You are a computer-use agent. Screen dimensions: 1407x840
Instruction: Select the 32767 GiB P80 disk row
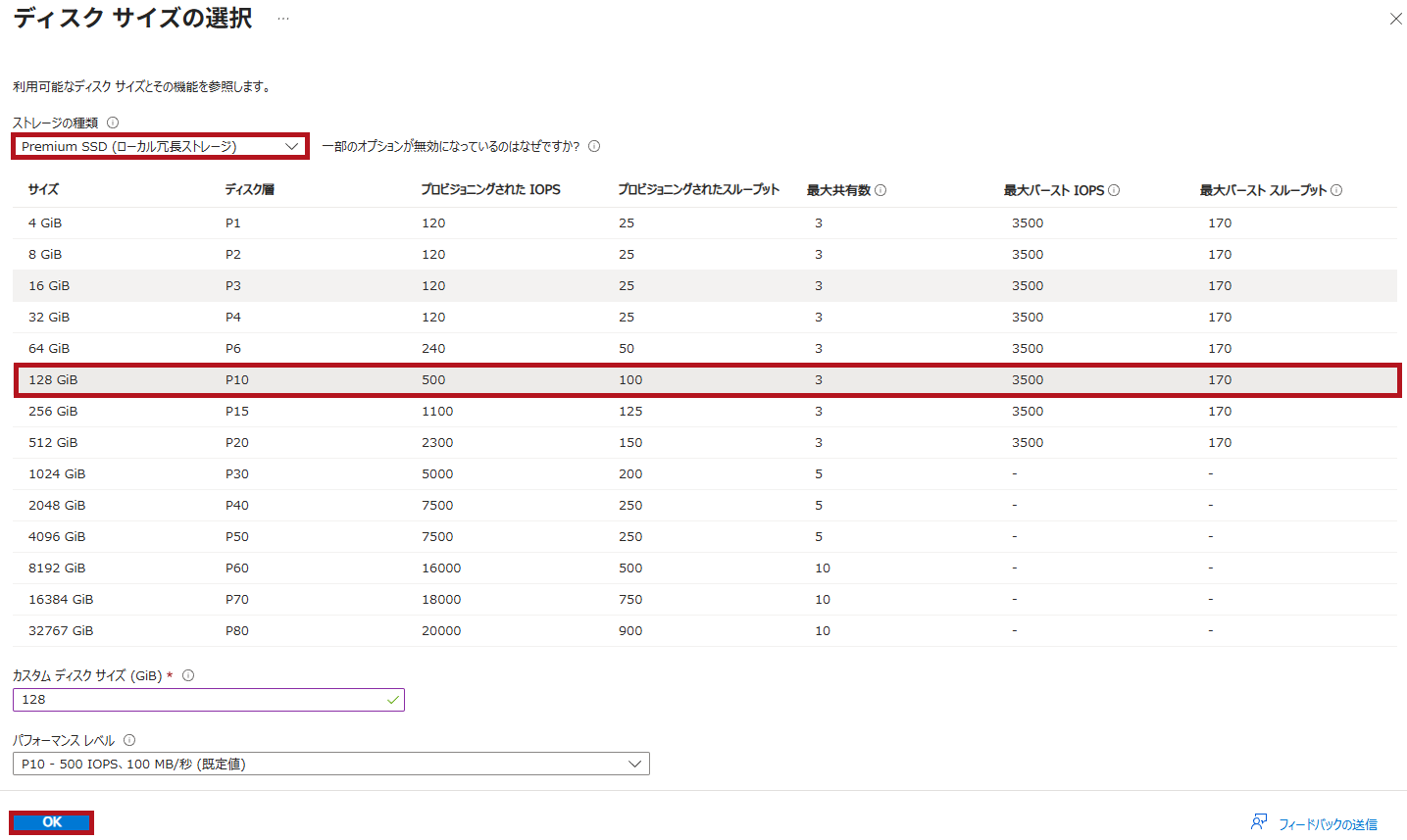(x=706, y=630)
